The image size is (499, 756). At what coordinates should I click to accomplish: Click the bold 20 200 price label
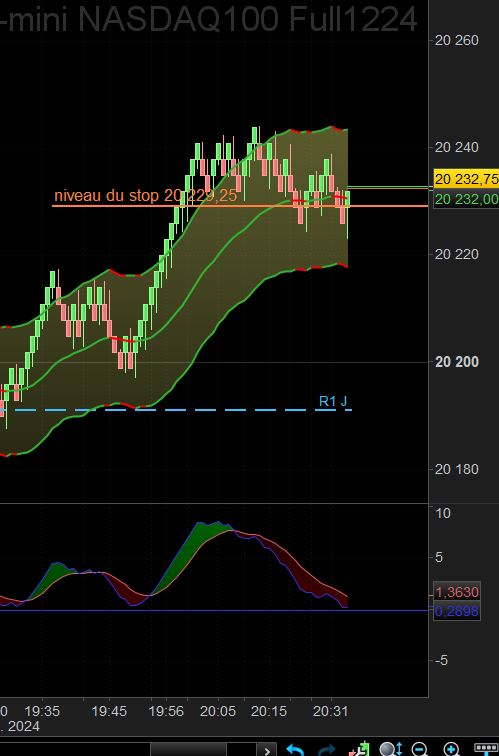(457, 362)
